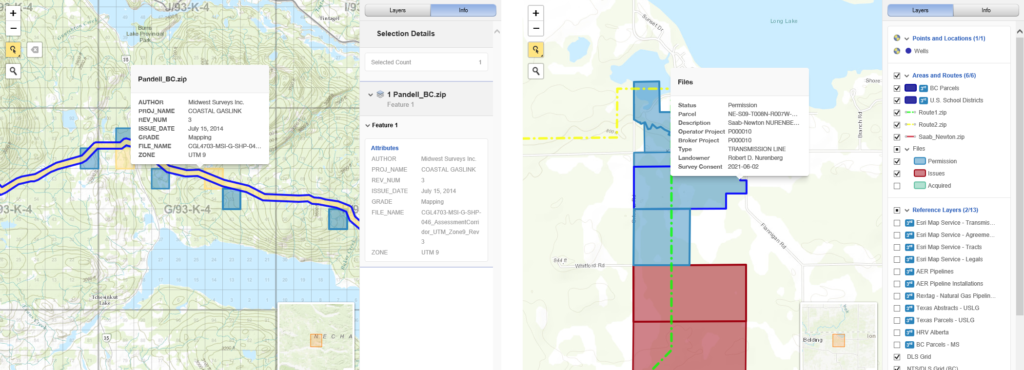This screenshot has width=1024, height=370.
Task: Clear selection on the left map
Action: coord(35,50)
